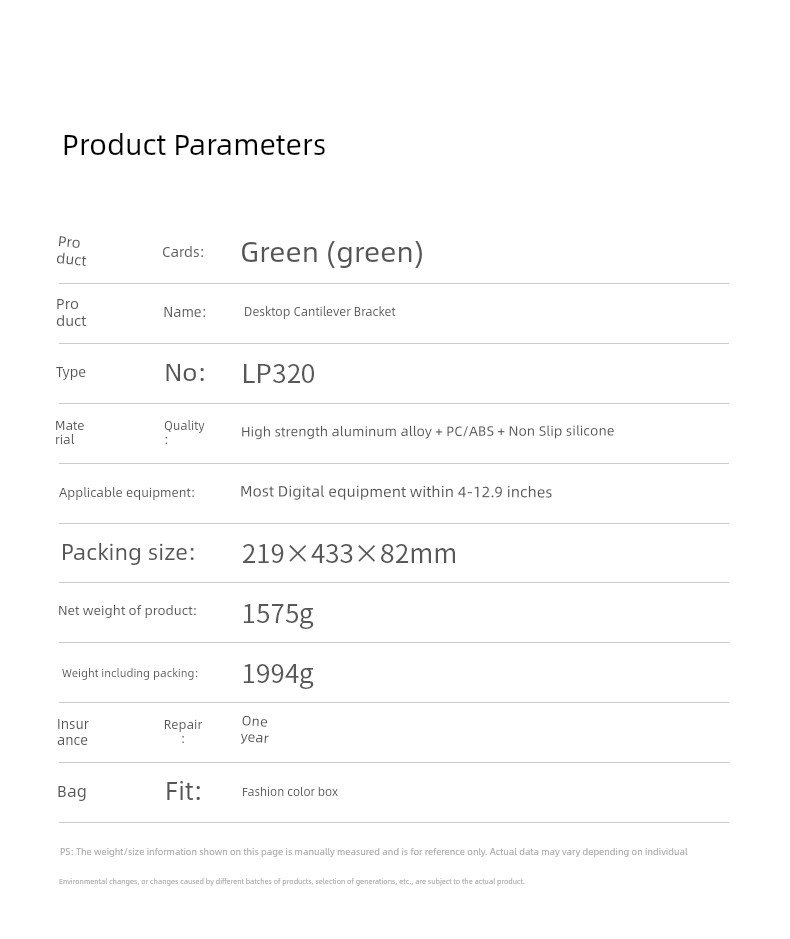Click the One year warranty value
790x939 pixels.
tap(255, 729)
